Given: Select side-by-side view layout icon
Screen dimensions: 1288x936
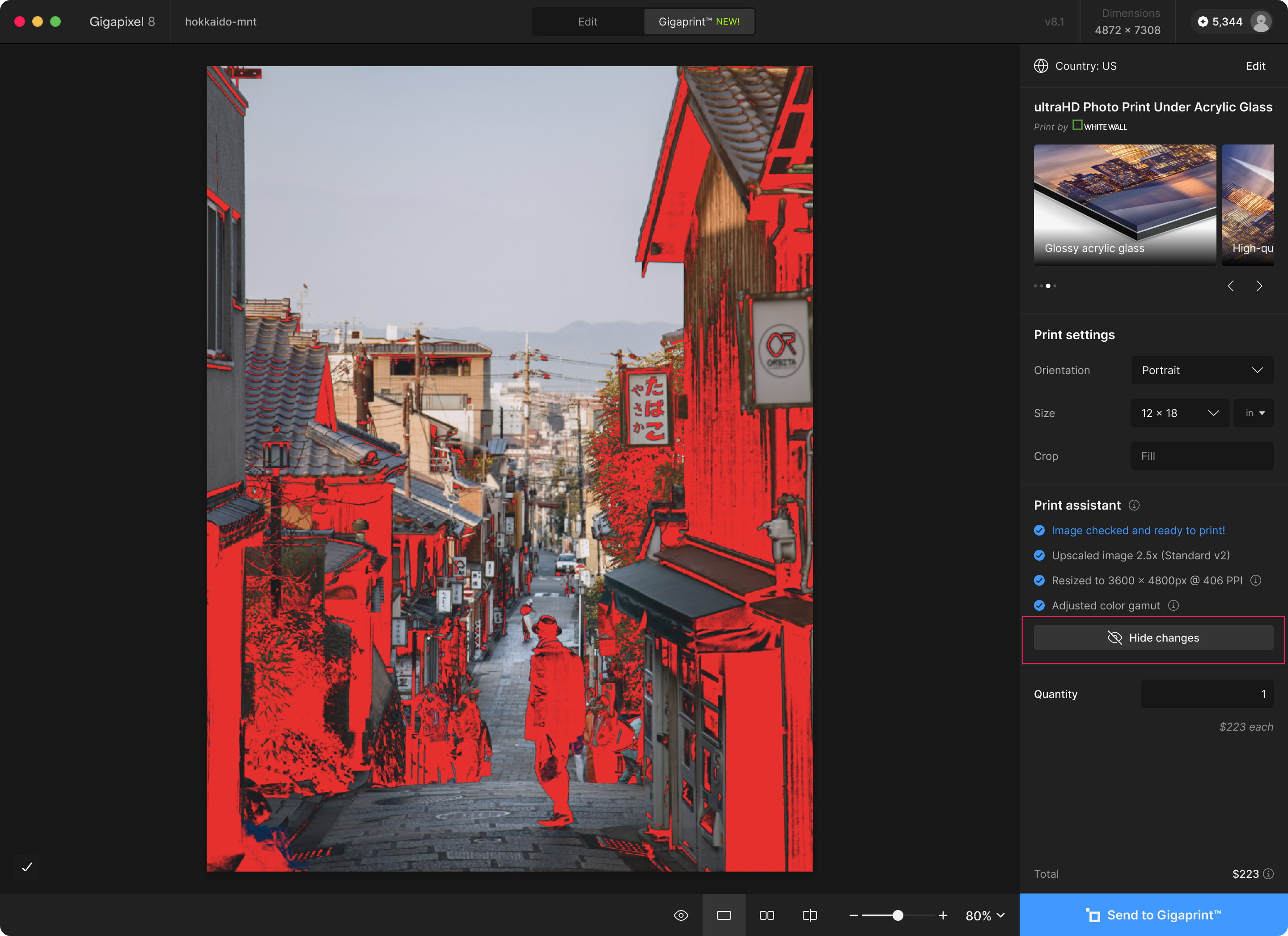Looking at the screenshot, I should [x=767, y=915].
